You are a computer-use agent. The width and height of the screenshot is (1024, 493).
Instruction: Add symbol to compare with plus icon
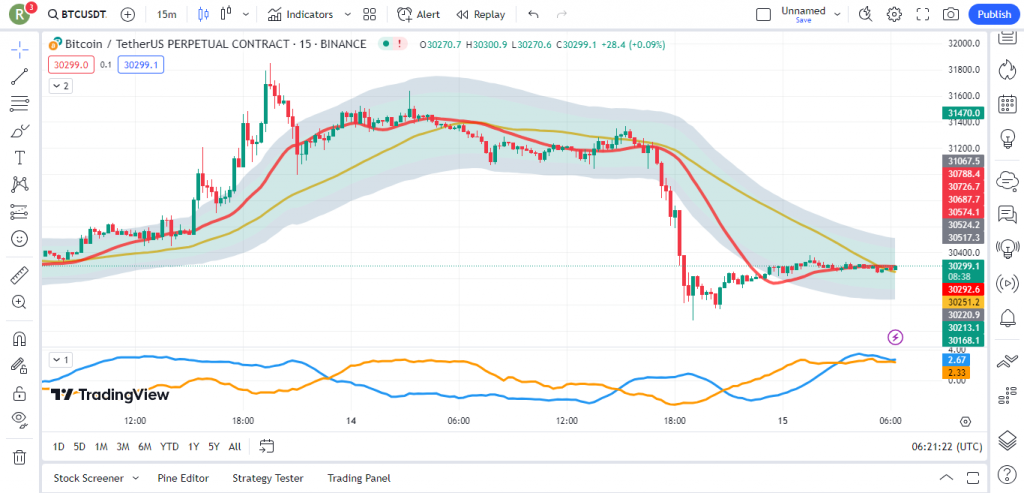pos(128,14)
